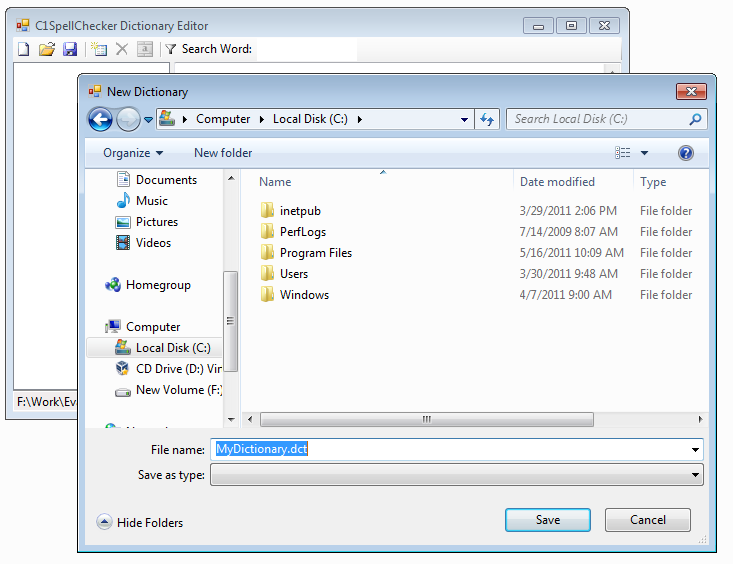Expand arrow between Computer and Local Disk

point(262,120)
